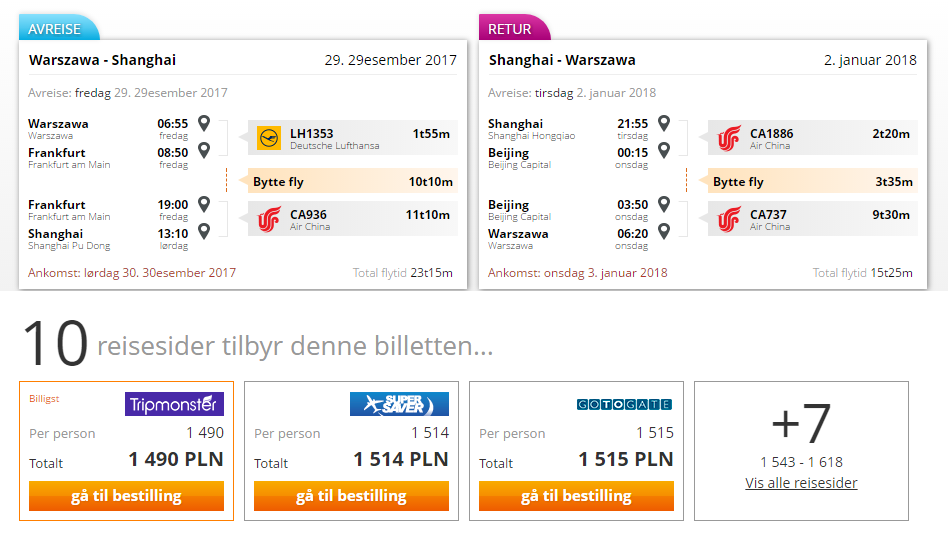Click the map pin beside Warszawa 06:20 arrival
The image size is (948, 540).
coord(664,231)
